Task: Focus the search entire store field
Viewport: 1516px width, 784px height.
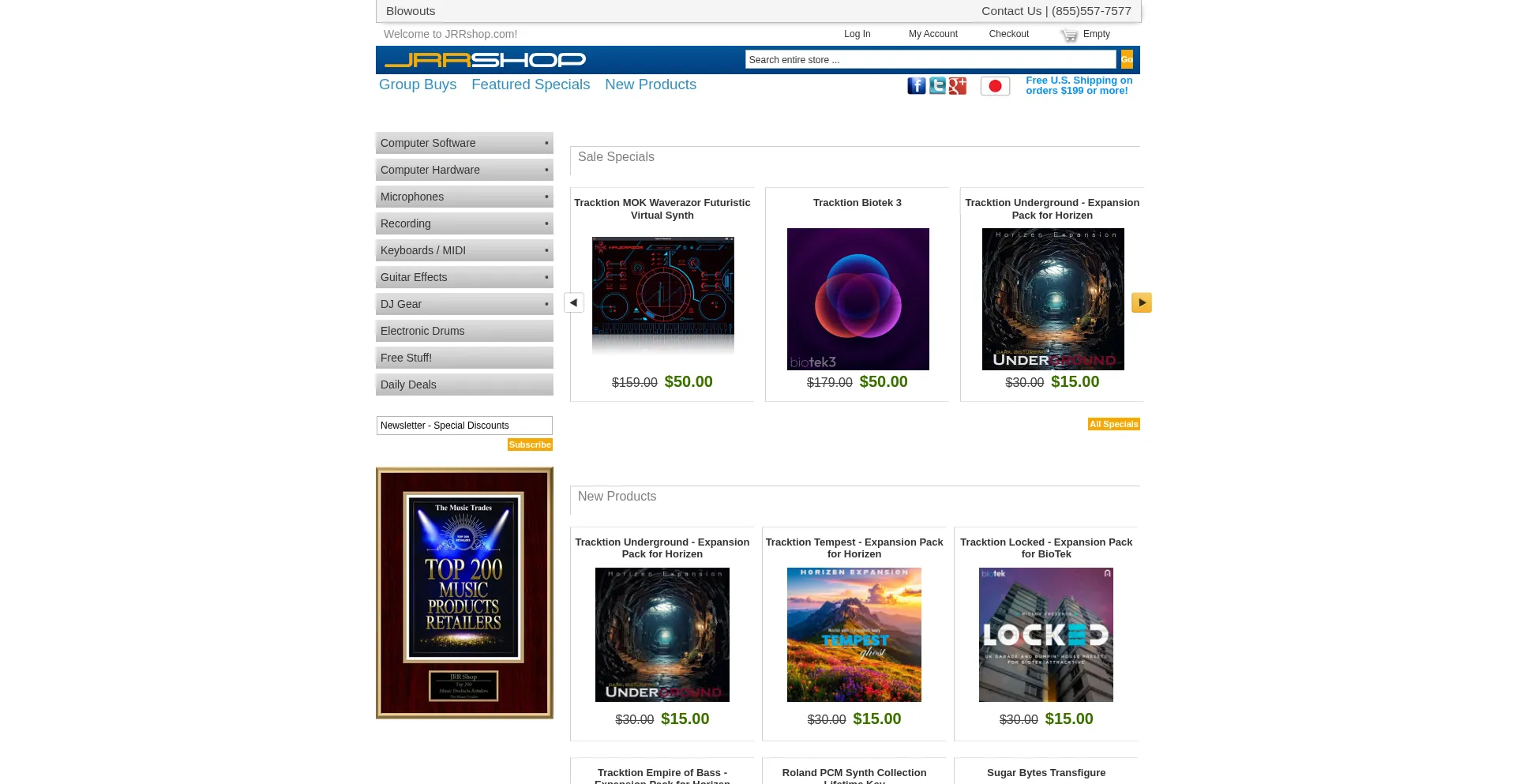Action: [930, 59]
